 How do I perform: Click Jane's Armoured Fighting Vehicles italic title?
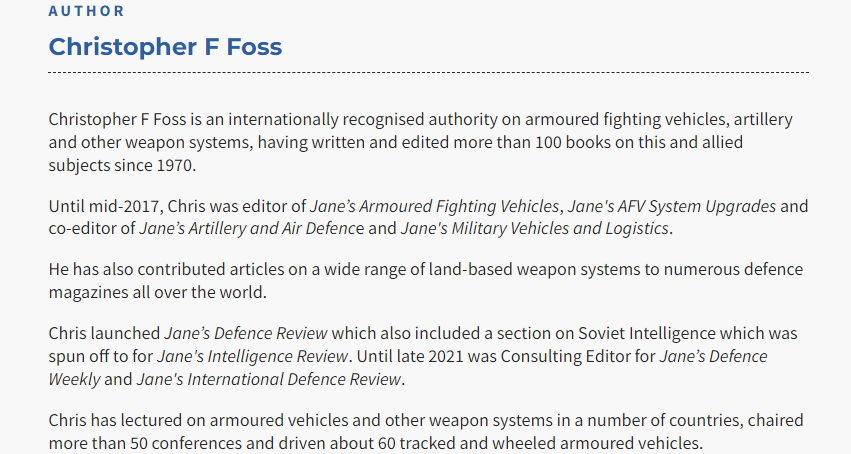434,206
